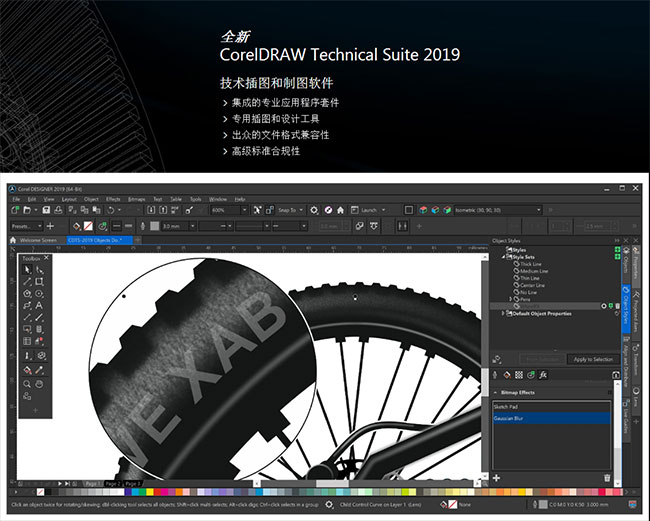This screenshot has height=521, width=650.
Task: Select the first isometric cube plane icon
Action: click(423, 210)
